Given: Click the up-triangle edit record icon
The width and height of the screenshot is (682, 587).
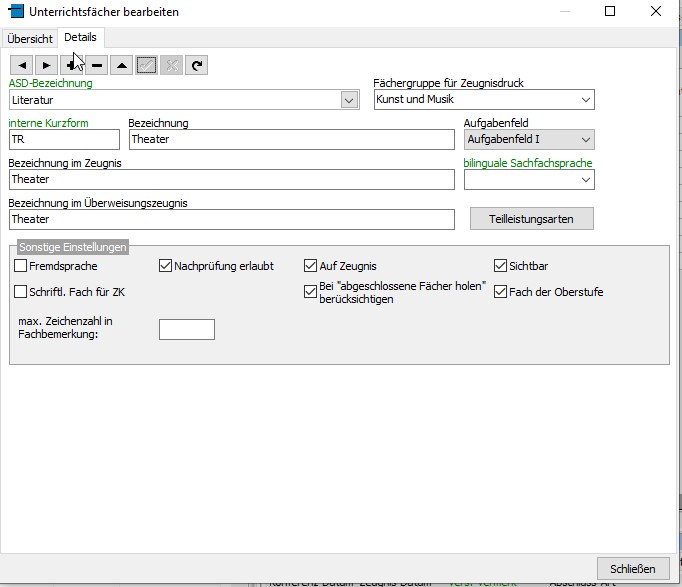Looking at the screenshot, I should (122, 66).
